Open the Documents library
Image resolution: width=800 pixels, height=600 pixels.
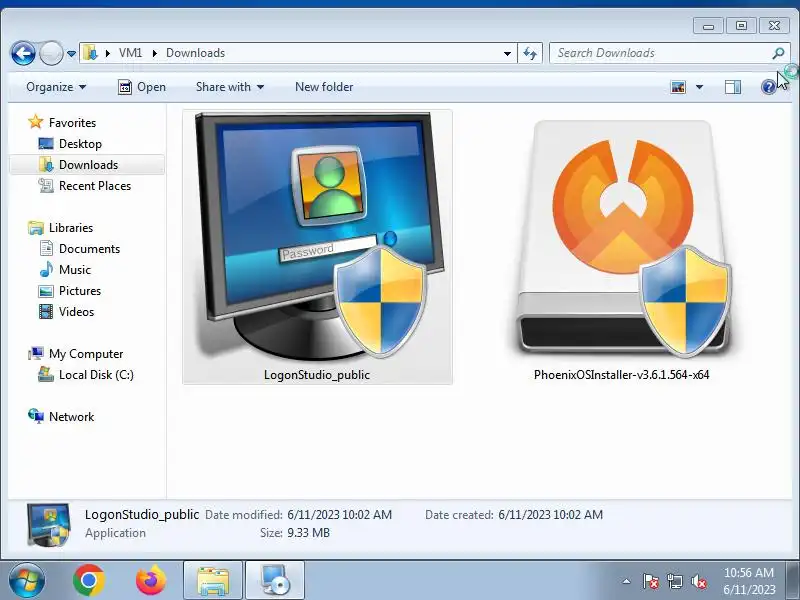[89, 249]
